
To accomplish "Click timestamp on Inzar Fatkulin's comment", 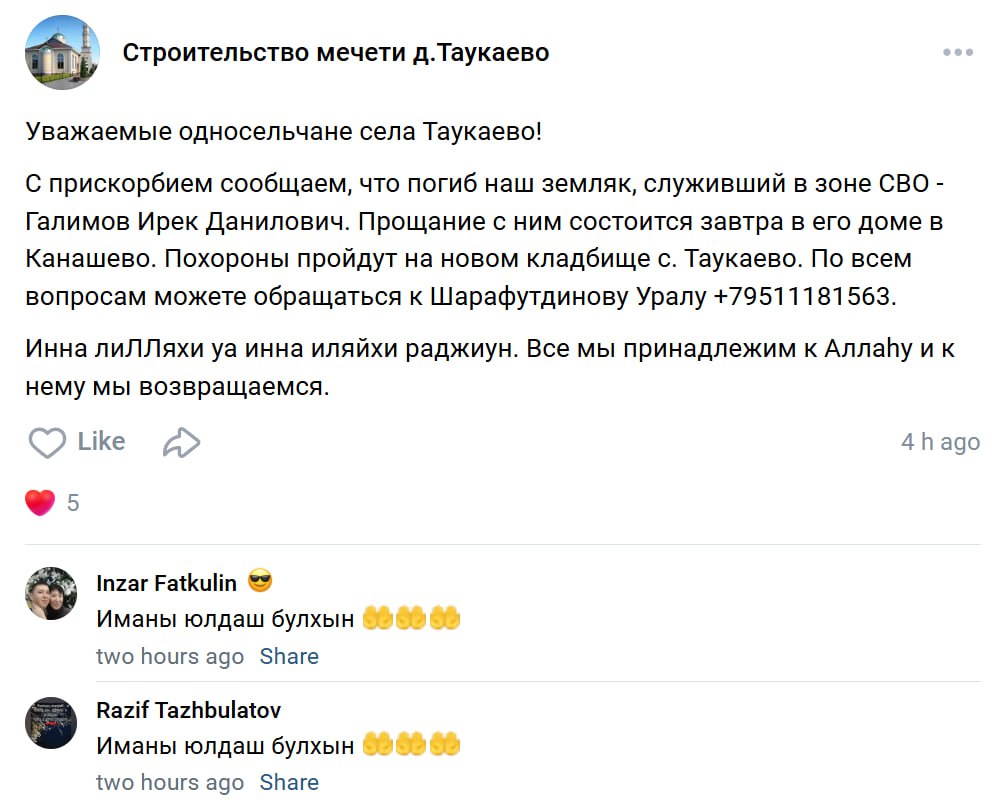I will point(170,657).
